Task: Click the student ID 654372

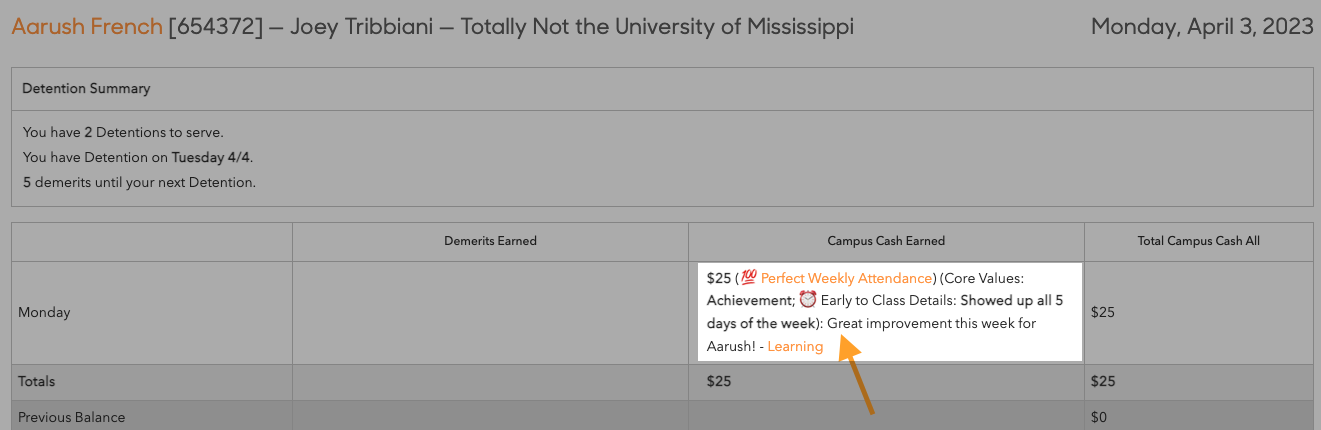Action: [x=216, y=27]
